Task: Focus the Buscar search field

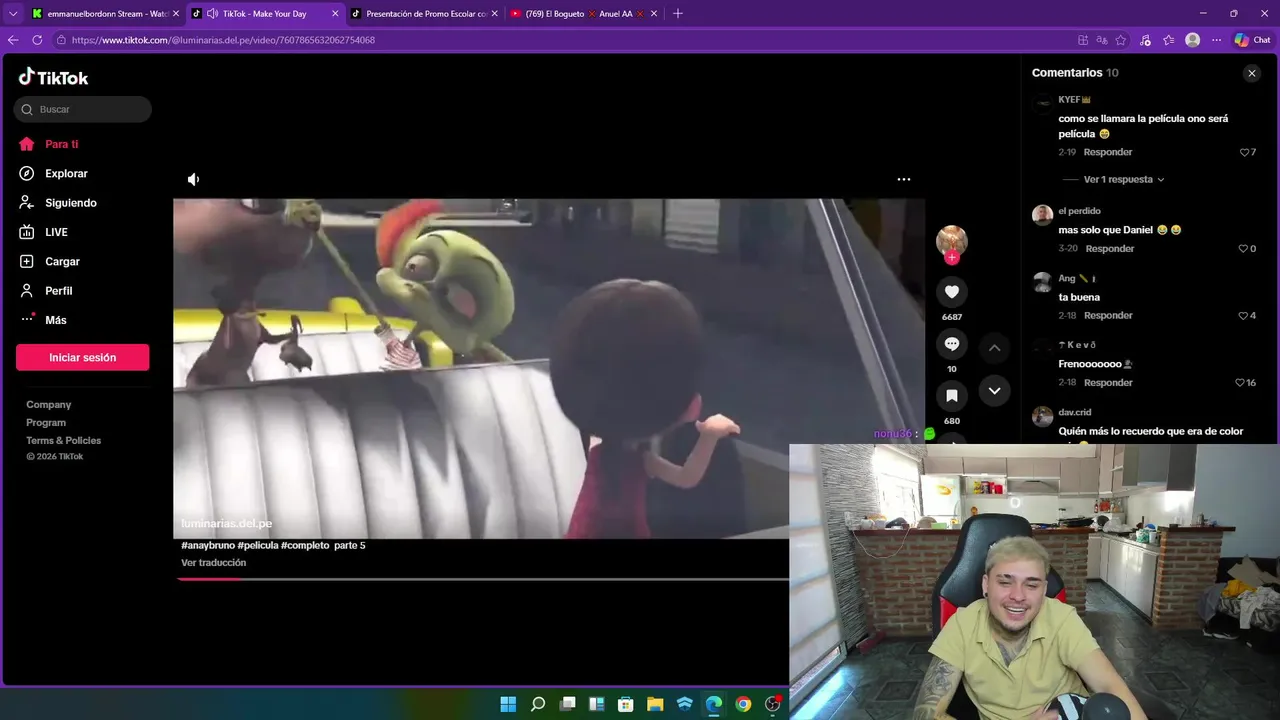Action: pos(83,109)
